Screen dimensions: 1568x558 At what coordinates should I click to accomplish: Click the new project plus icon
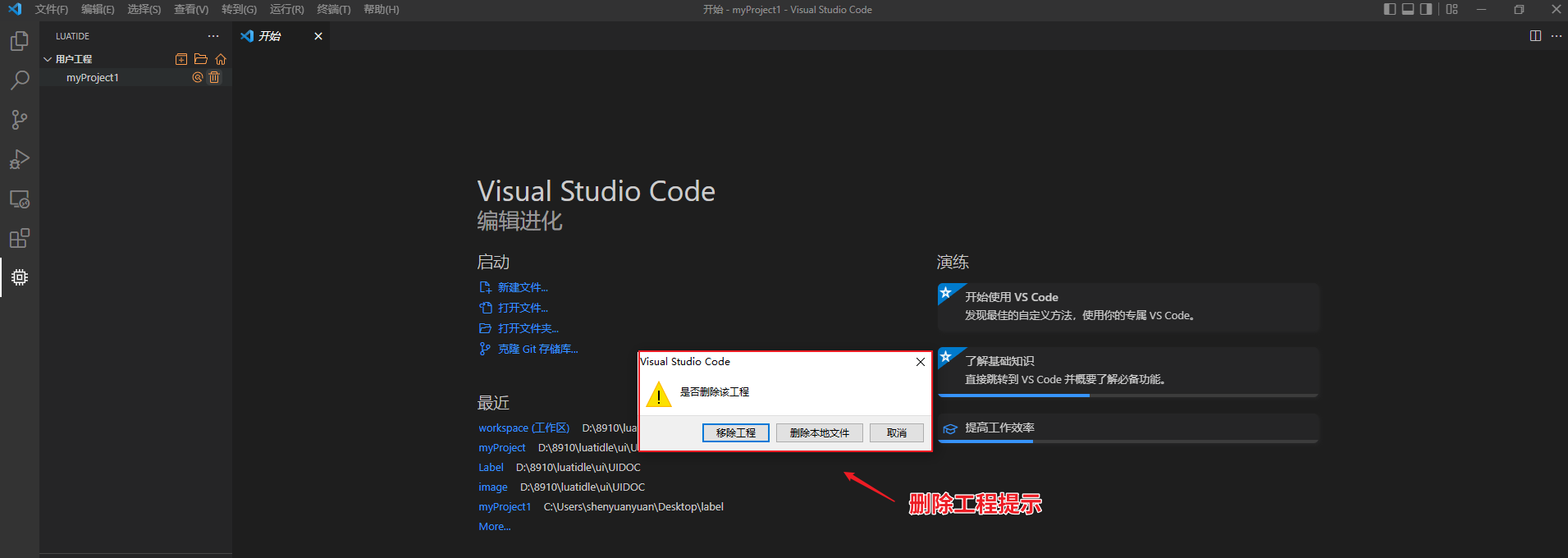pos(181,59)
